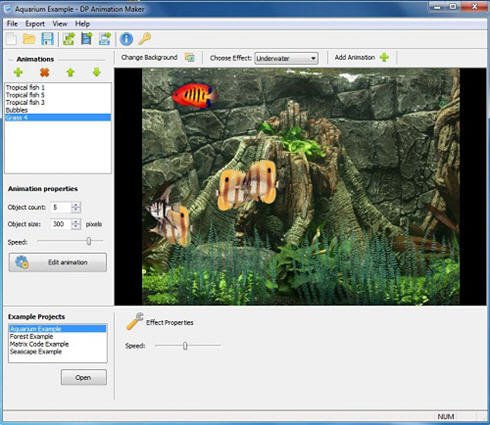Open a project with the folder icon

pos(29,39)
